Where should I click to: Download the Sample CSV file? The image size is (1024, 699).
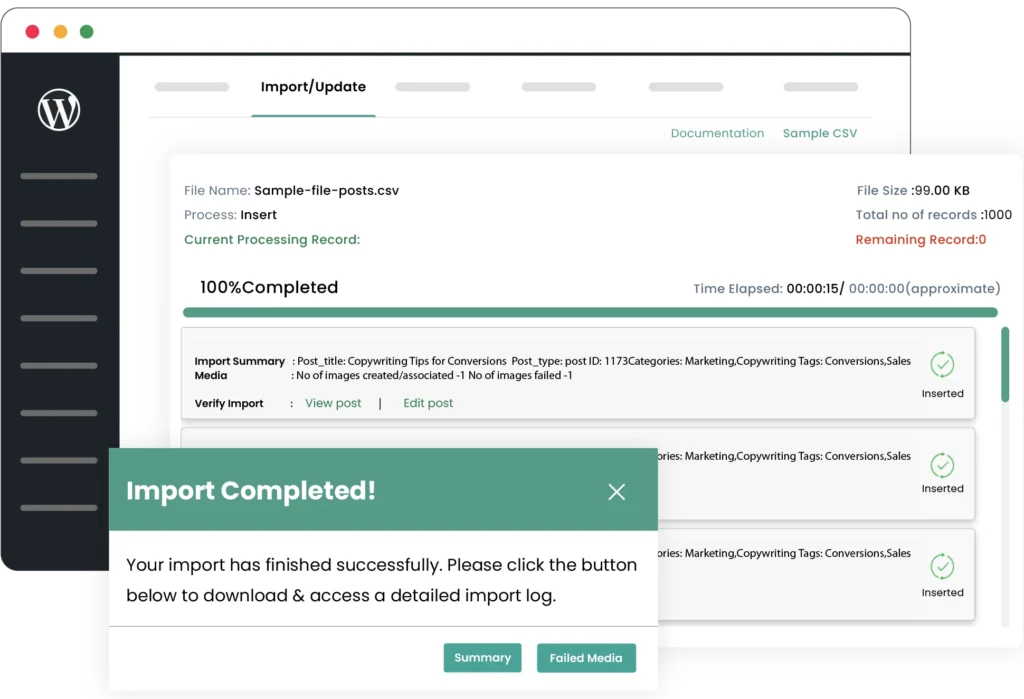pyautogui.click(x=819, y=133)
